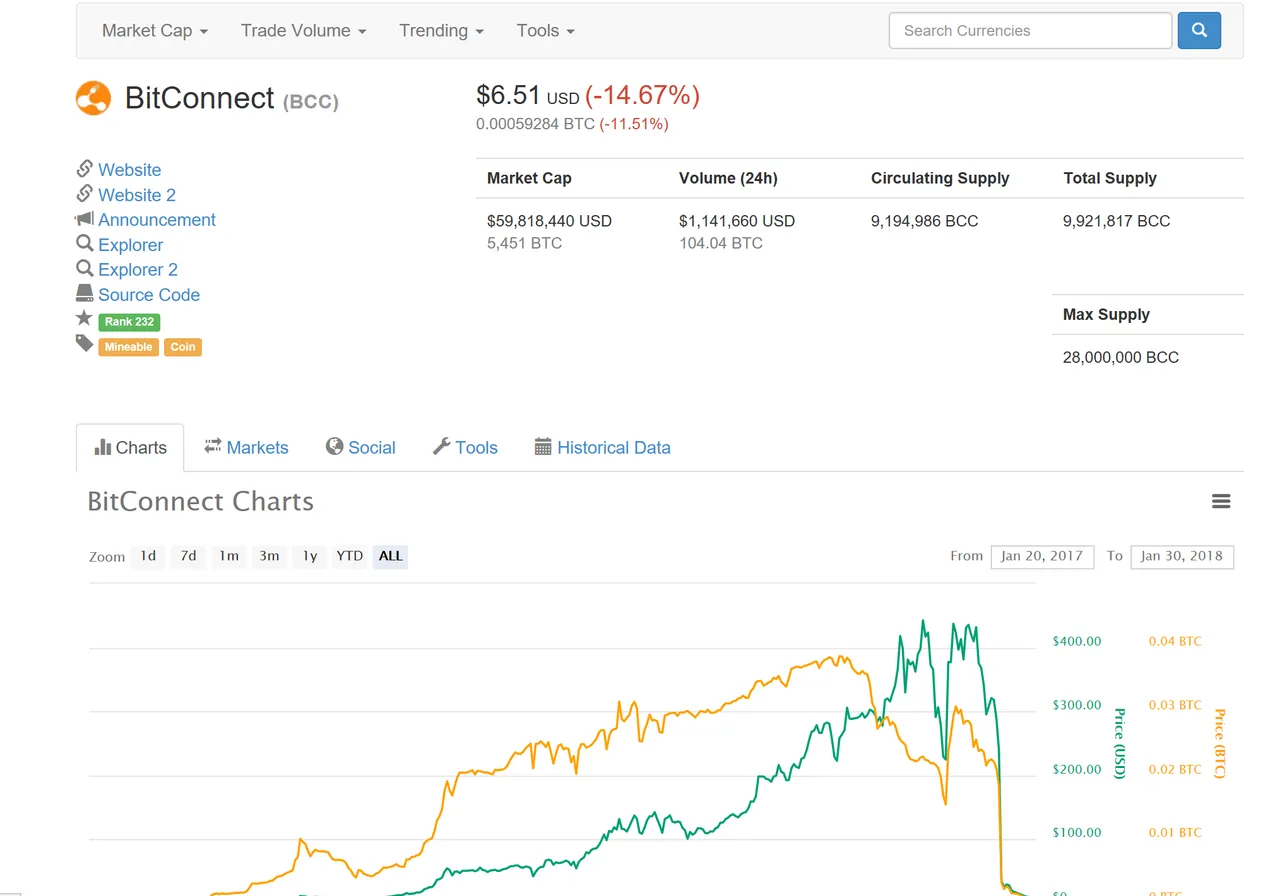Click the 9,194,986 BCC circulating supply
The width and height of the screenshot is (1280, 896).
(x=924, y=221)
